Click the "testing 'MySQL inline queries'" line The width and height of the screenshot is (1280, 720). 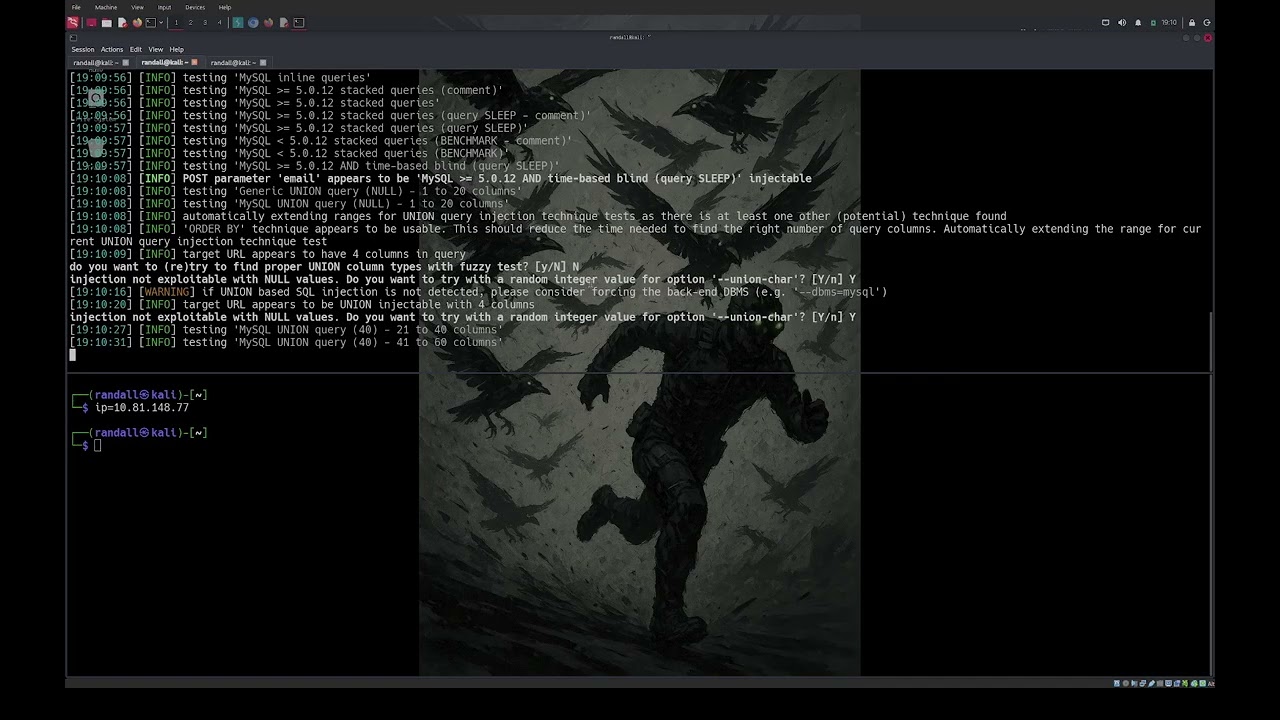click(220, 78)
